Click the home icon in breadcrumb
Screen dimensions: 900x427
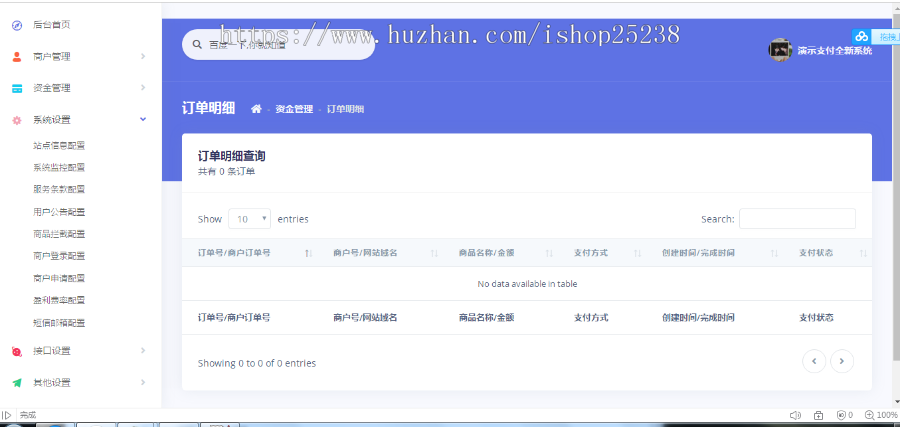(x=256, y=109)
